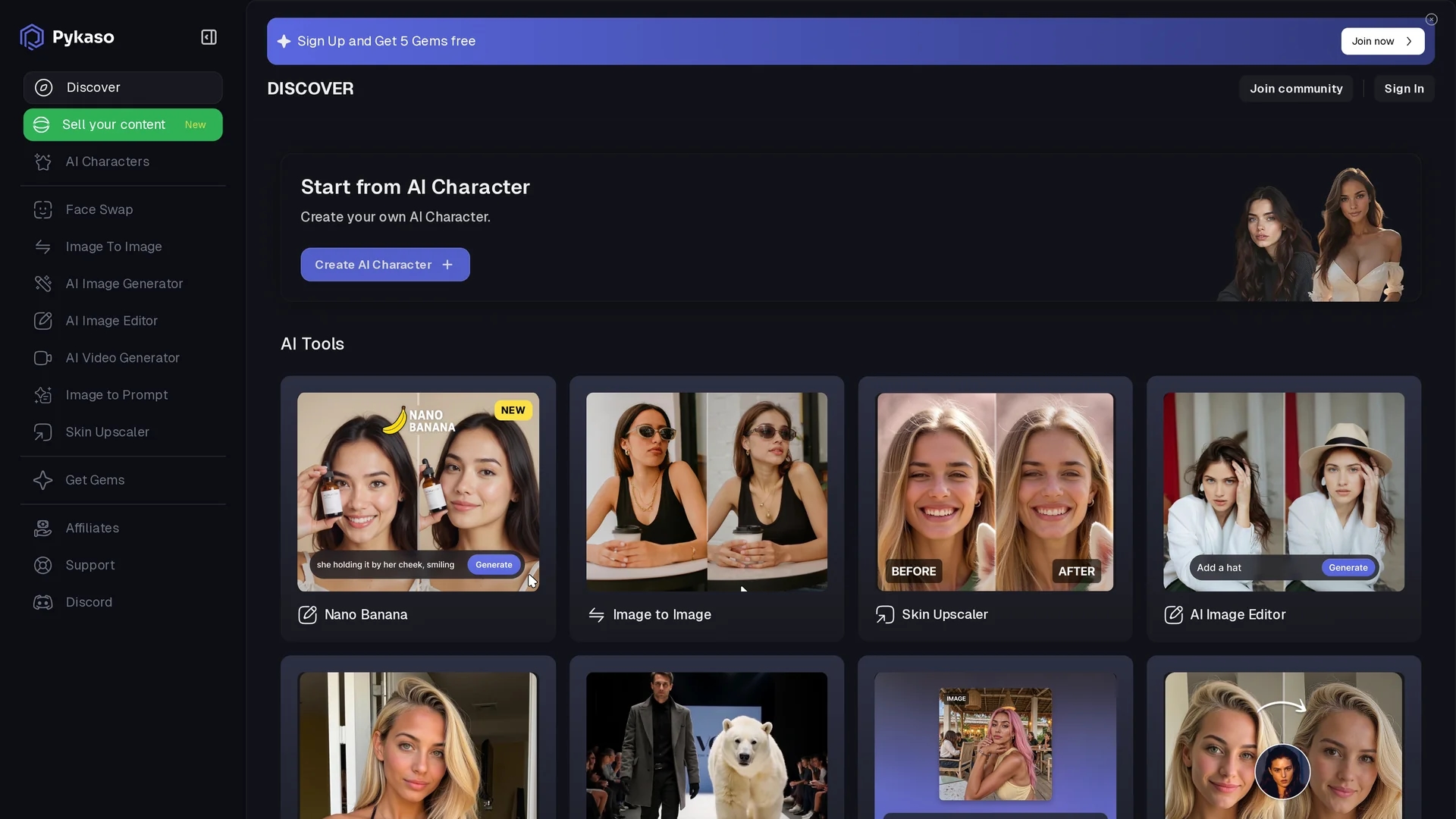
Task: Open the Discover menu item
Action: point(123,88)
